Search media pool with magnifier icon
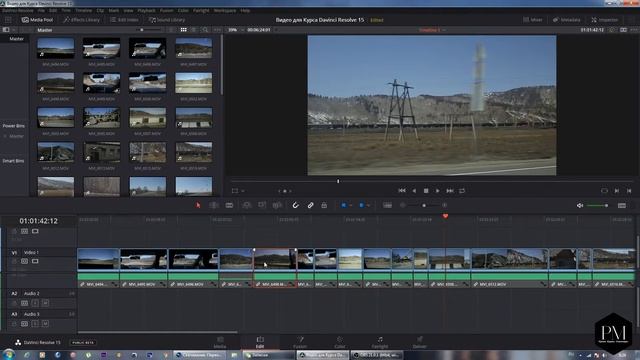The height and width of the screenshot is (360, 640). (205, 30)
